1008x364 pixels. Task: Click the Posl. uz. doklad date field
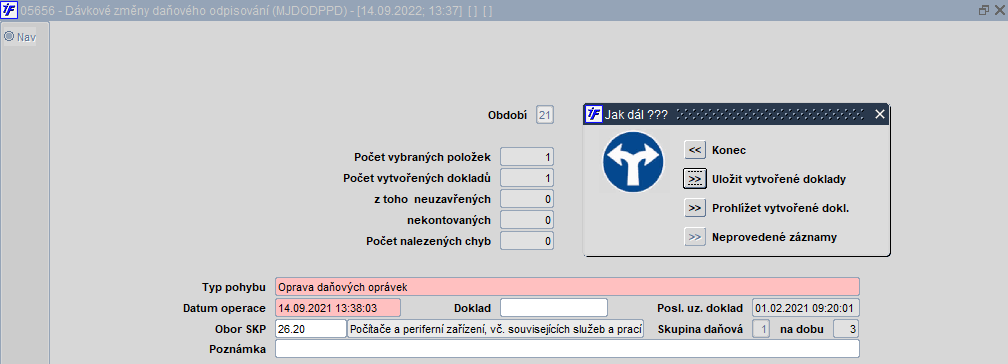pyautogui.click(x=806, y=308)
